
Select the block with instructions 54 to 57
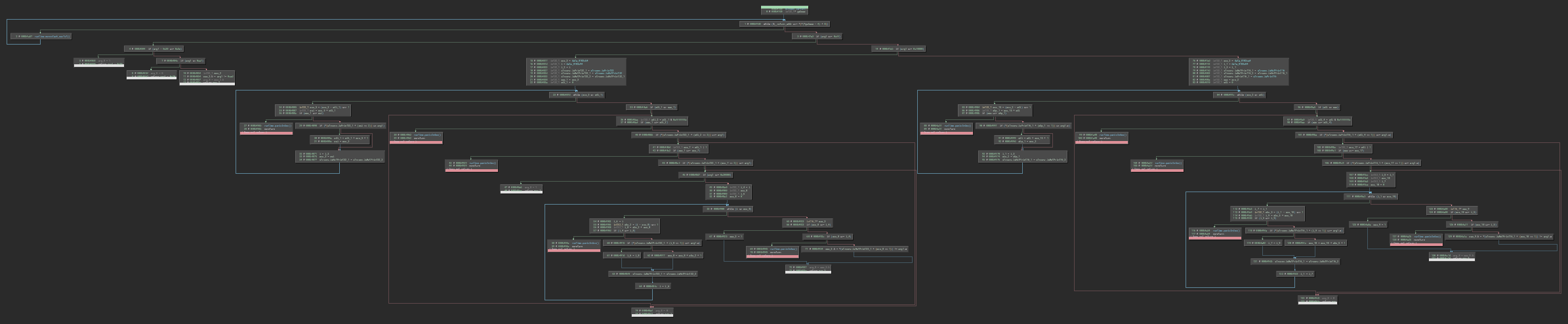click(623, 226)
